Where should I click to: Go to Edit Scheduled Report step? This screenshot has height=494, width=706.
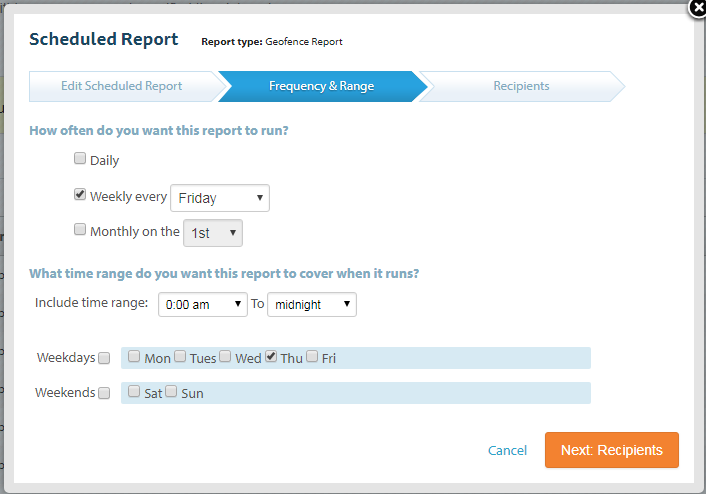(121, 86)
